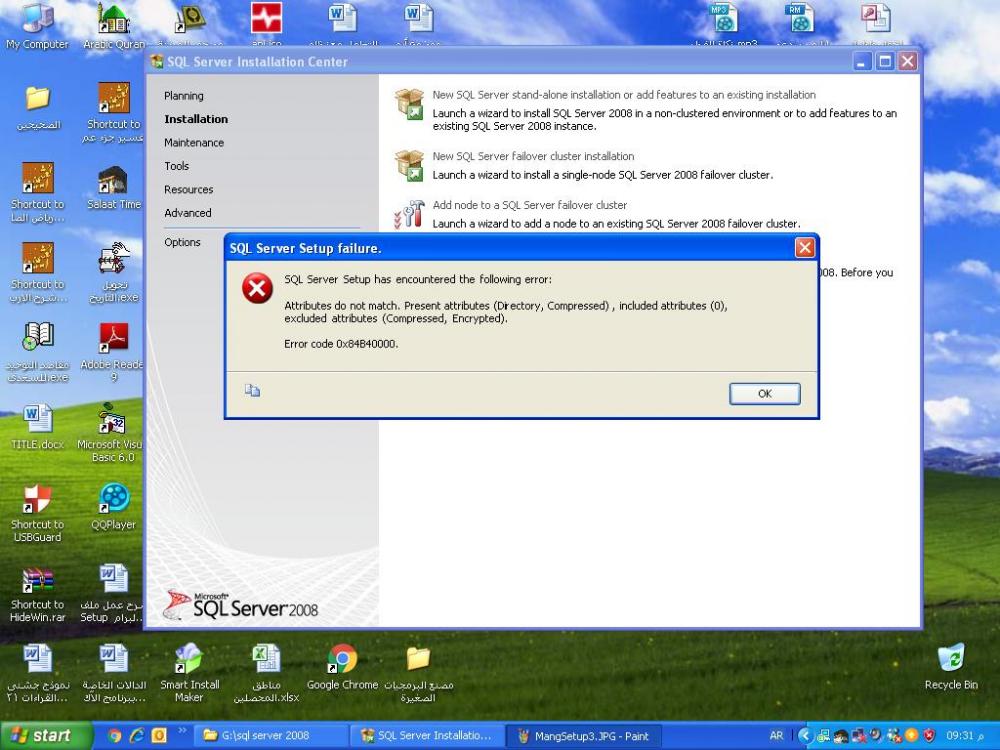Open the Planning page in Installation Center

click(x=184, y=96)
